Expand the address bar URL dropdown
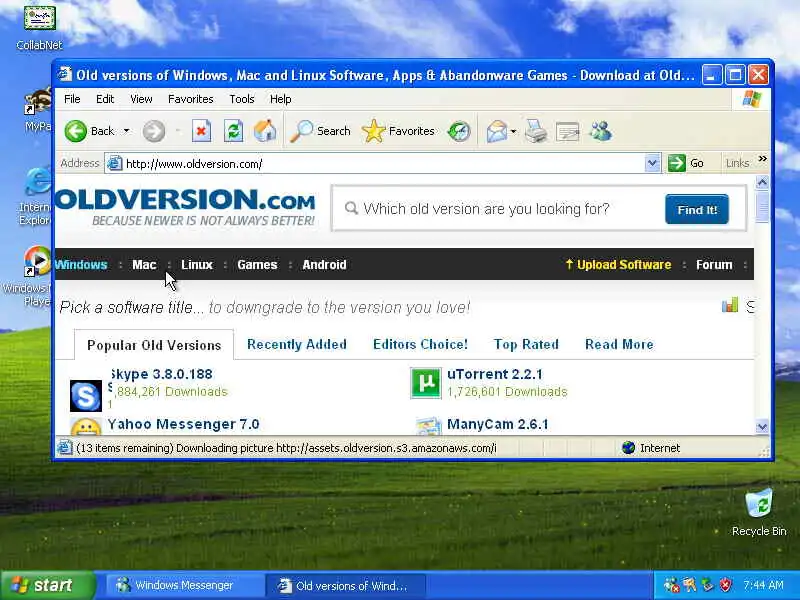Image resolution: width=800 pixels, height=600 pixels. click(x=652, y=163)
